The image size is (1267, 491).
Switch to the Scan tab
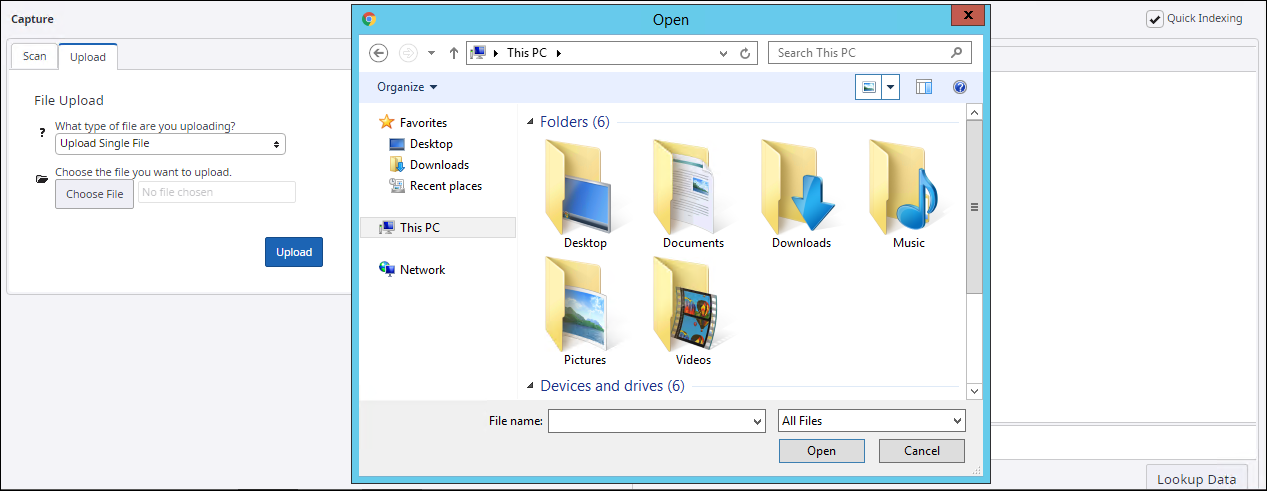pyautogui.click(x=35, y=56)
